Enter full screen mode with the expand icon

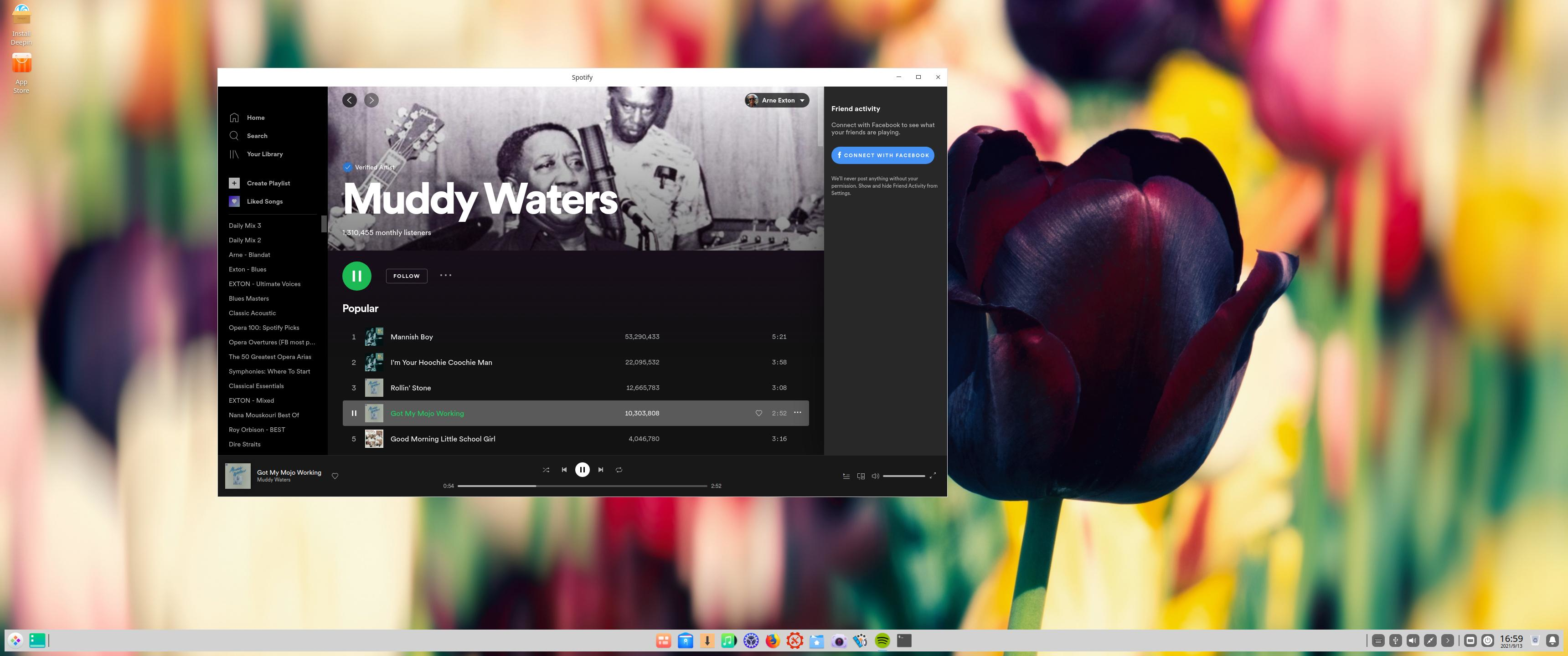click(933, 476)
